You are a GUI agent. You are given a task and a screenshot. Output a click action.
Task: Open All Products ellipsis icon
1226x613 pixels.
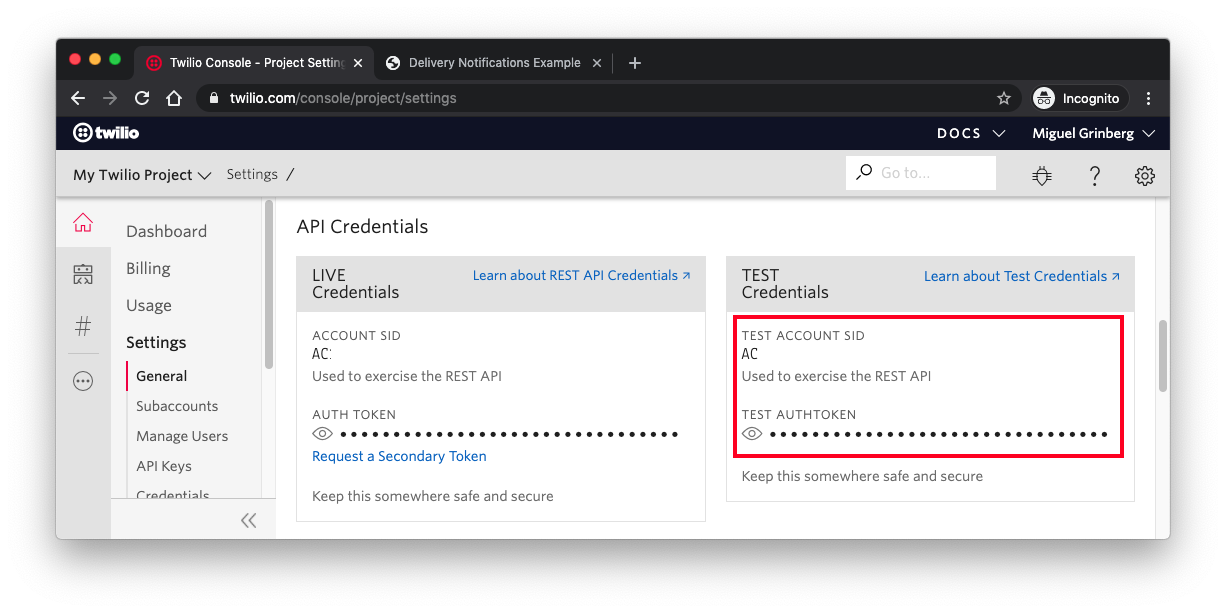(x=83, y=381)
